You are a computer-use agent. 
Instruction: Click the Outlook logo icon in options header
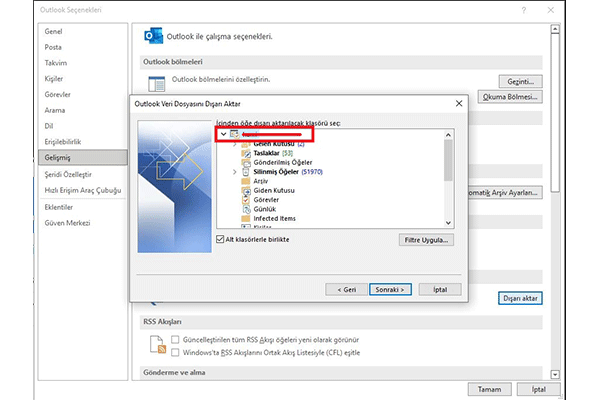[153, 36]
